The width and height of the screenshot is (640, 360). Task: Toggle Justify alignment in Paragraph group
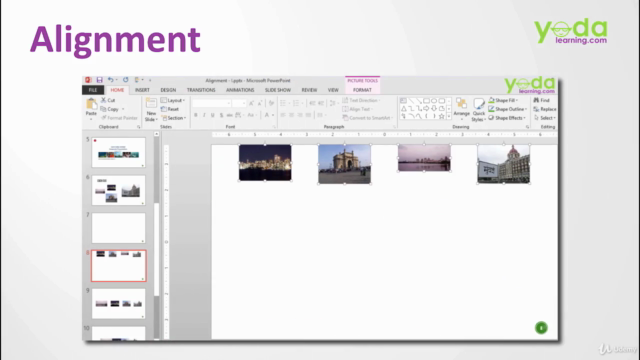point(309,115)
